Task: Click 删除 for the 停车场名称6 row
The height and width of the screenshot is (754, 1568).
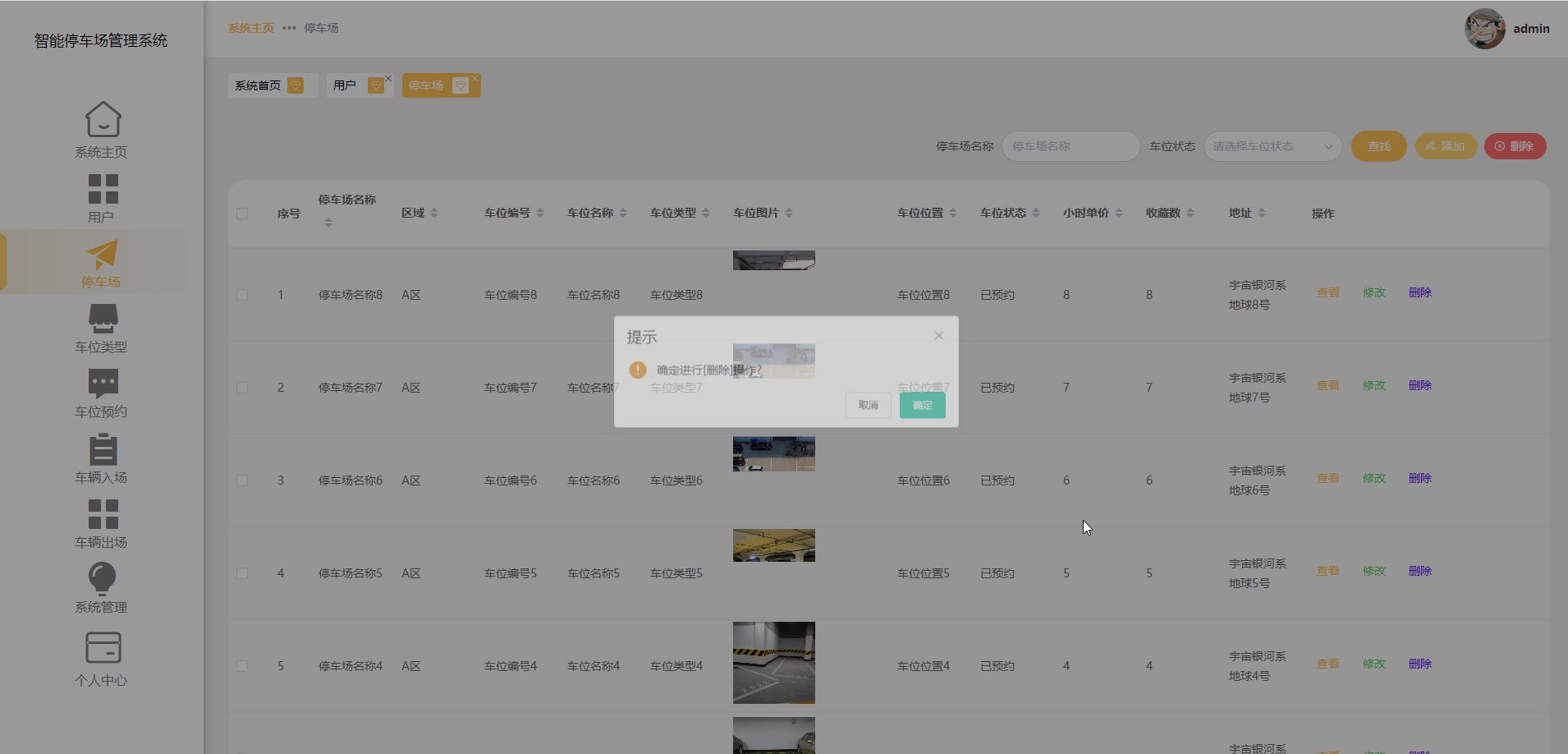Action: tap(1420, 478)
